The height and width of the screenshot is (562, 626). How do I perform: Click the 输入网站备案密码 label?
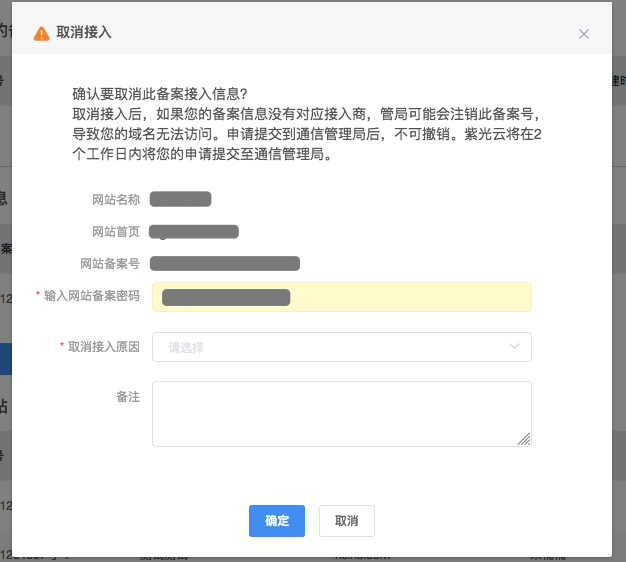pyautogui.click(x=92, y=297)
